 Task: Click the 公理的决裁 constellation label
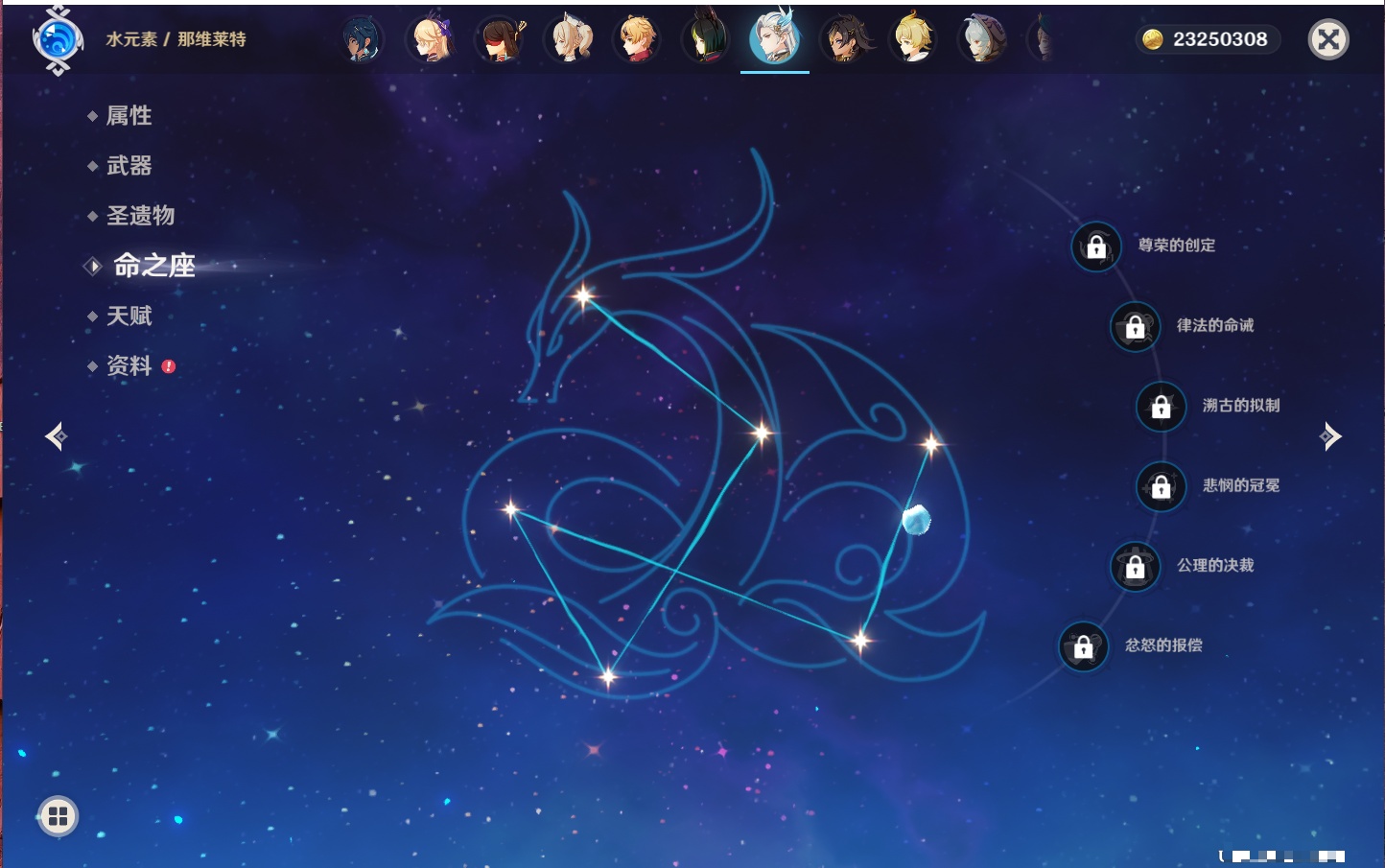point(1215,566)
